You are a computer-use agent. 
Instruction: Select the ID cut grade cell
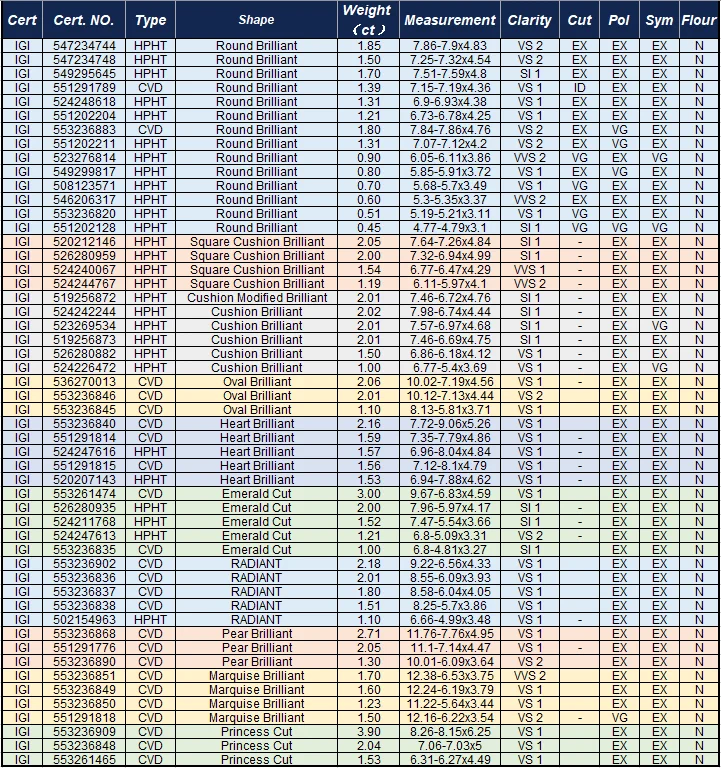[x=579, y=88]
